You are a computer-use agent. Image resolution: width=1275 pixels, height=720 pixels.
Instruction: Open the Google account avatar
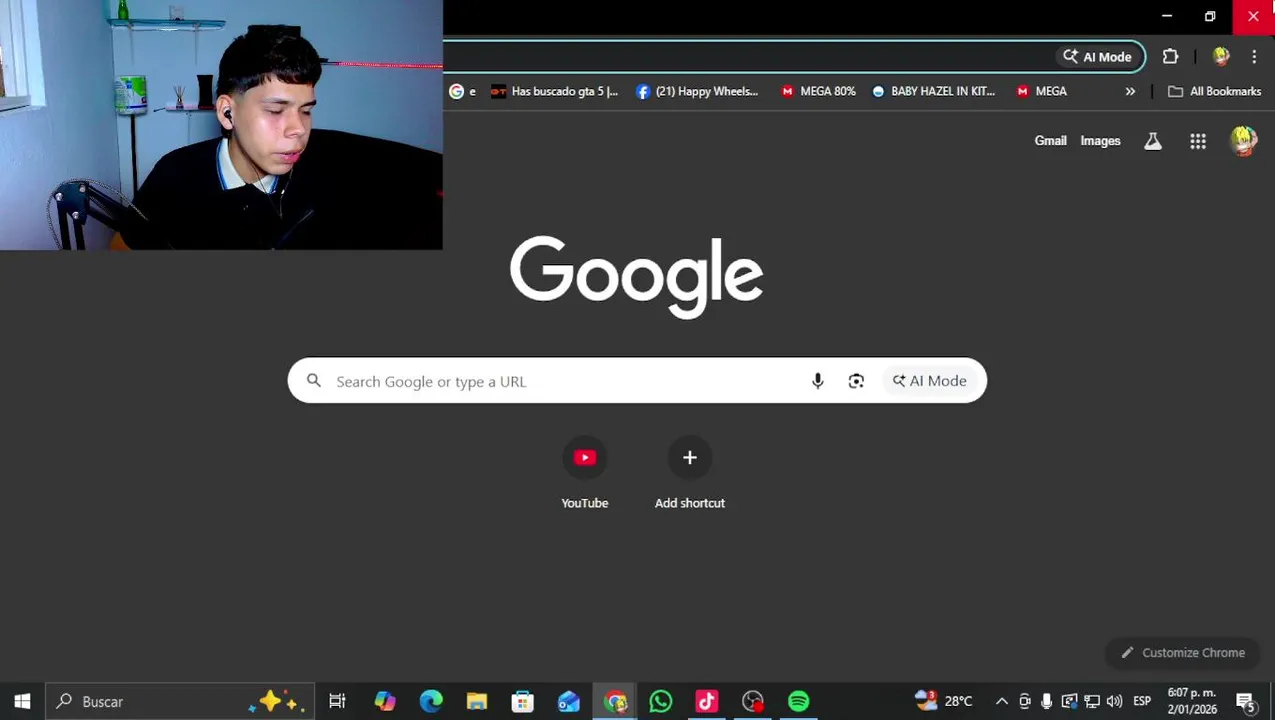[x=1243, y=141]
